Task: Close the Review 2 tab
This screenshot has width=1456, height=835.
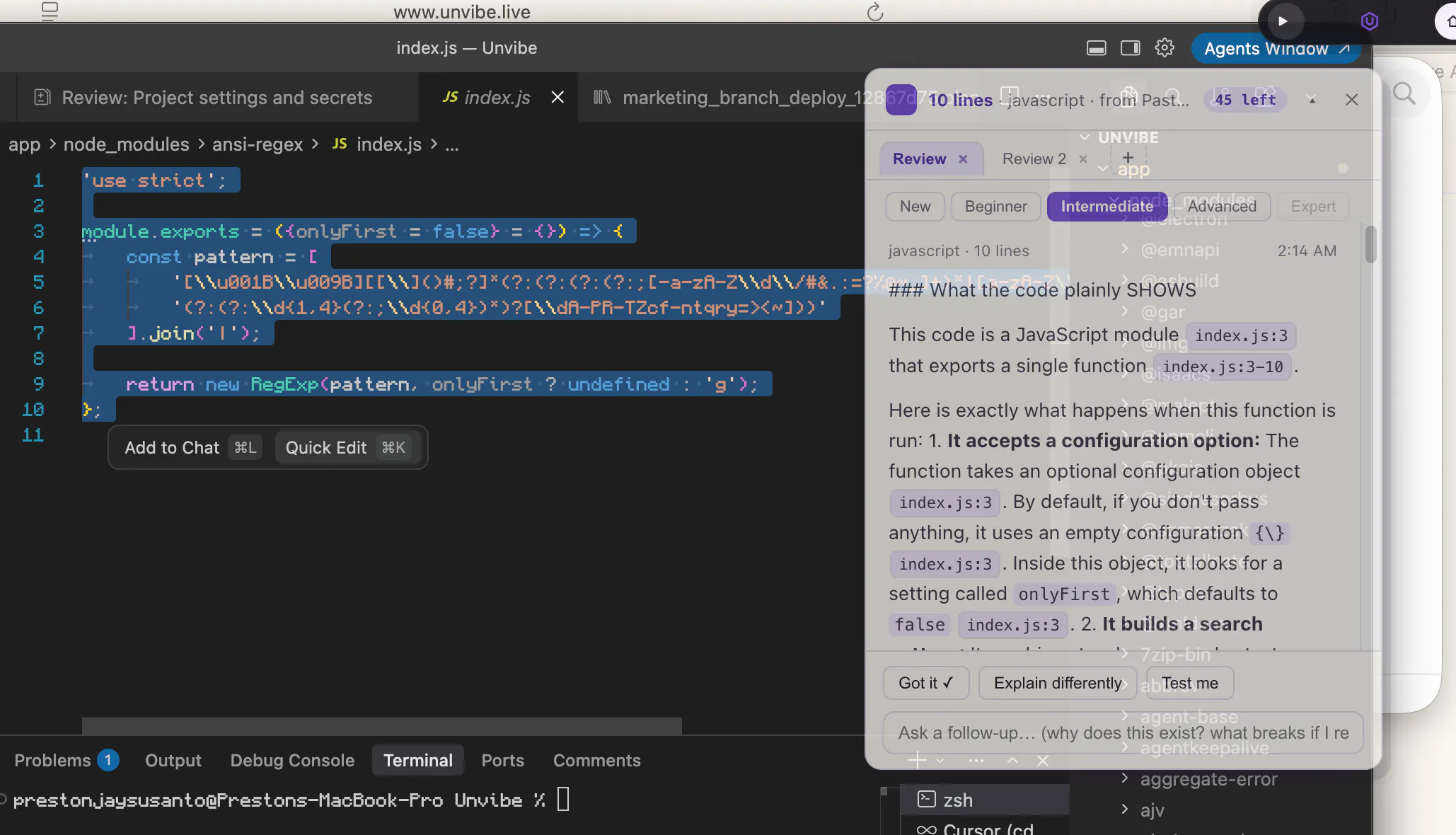Action: coord(1083,159)
